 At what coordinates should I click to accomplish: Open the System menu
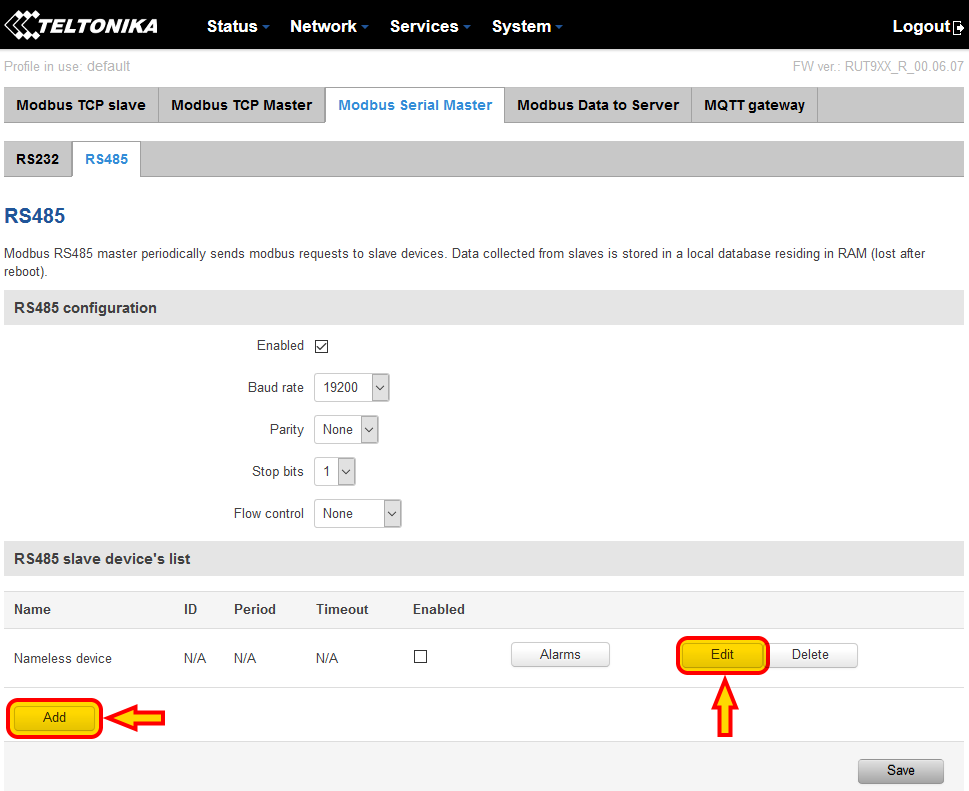point(521,26)
